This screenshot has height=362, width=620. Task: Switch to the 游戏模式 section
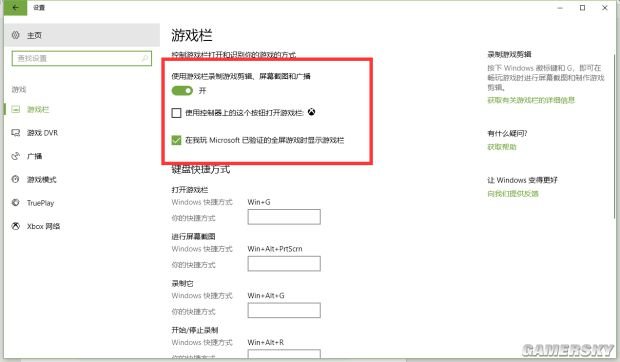click(82, 179)
